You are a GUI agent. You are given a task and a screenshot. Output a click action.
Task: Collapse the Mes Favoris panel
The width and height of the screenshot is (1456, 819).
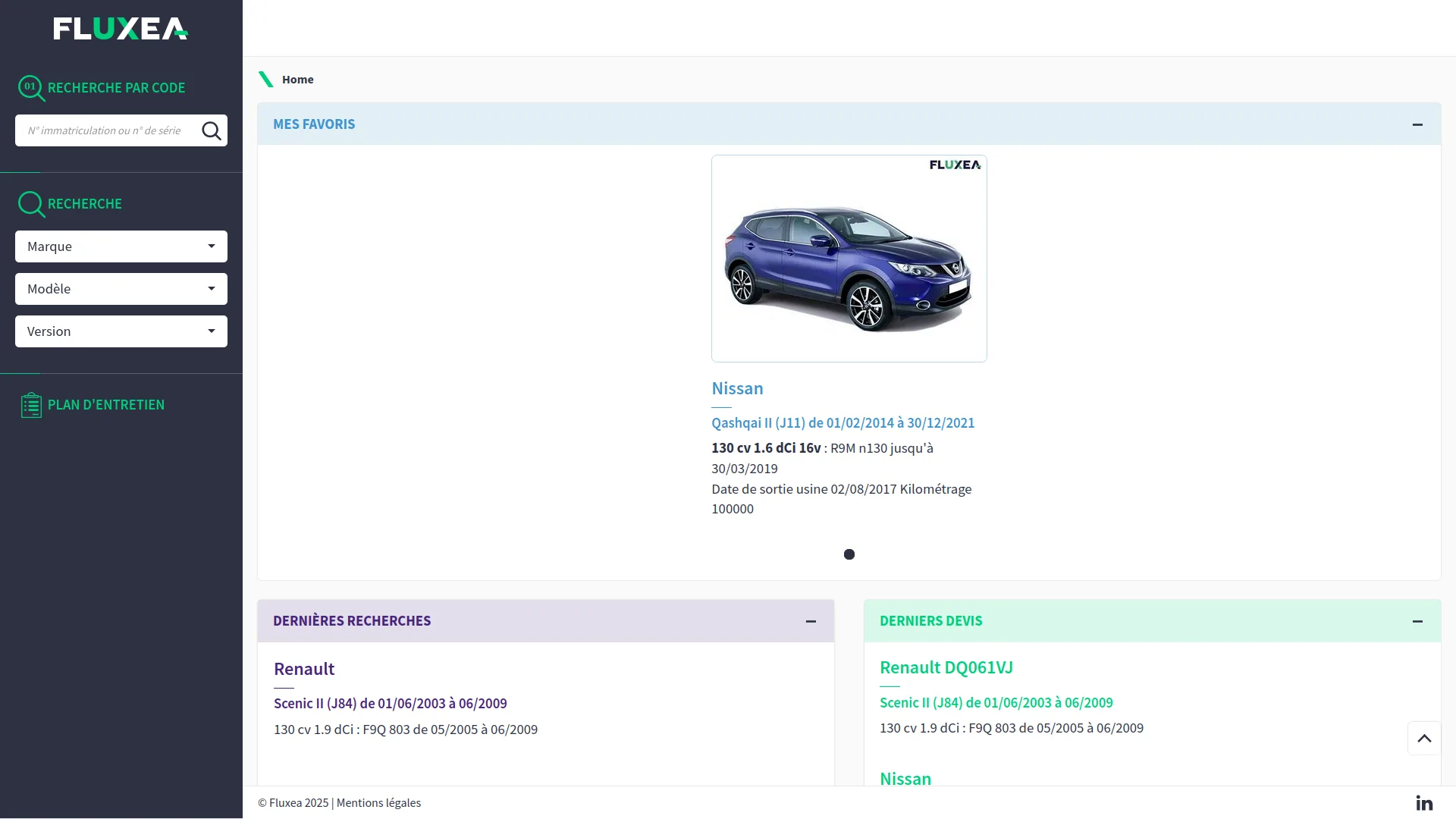pos(1417,124)
